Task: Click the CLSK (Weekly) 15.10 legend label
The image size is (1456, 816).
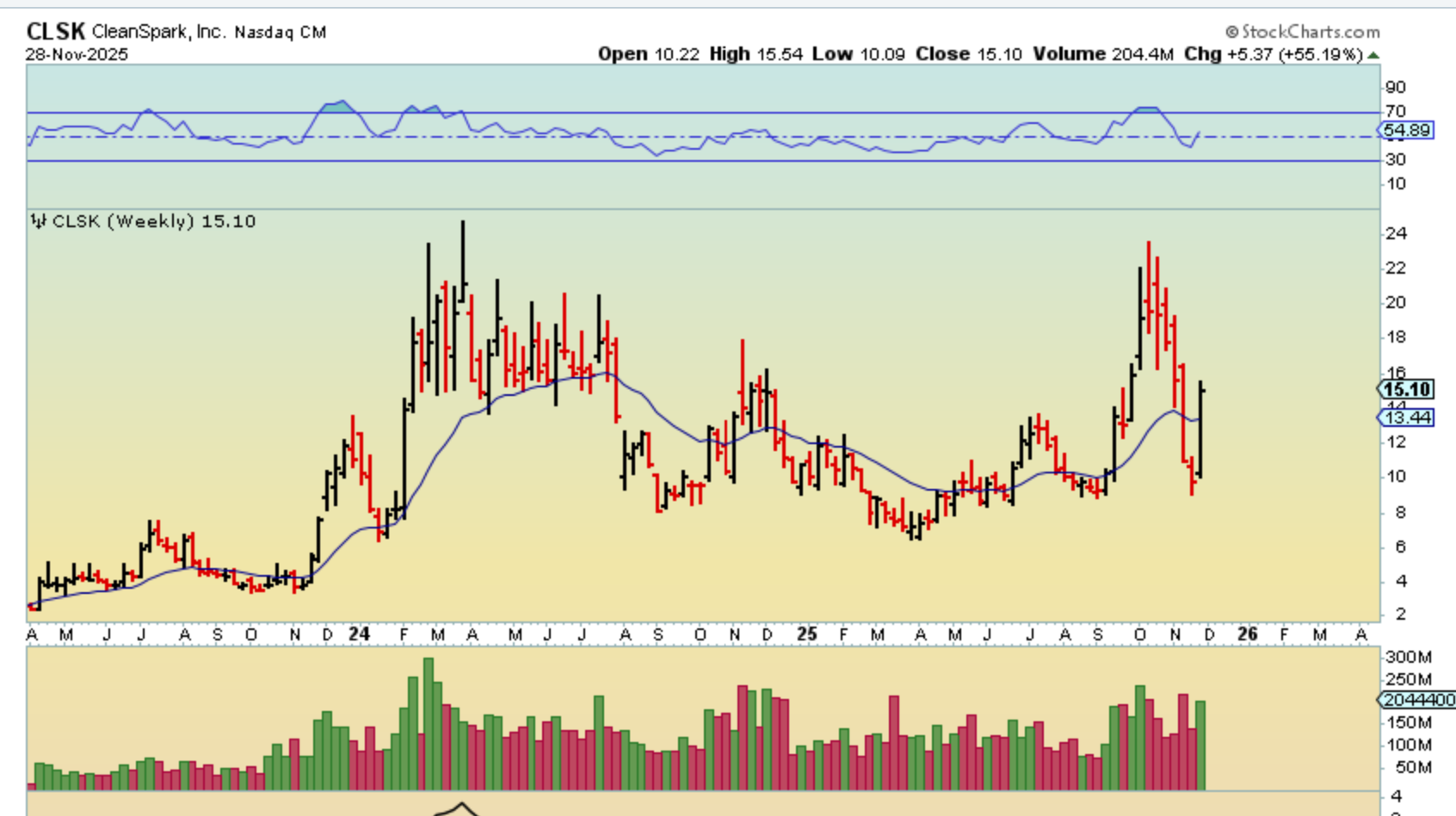Action: (x=154, y=221)
